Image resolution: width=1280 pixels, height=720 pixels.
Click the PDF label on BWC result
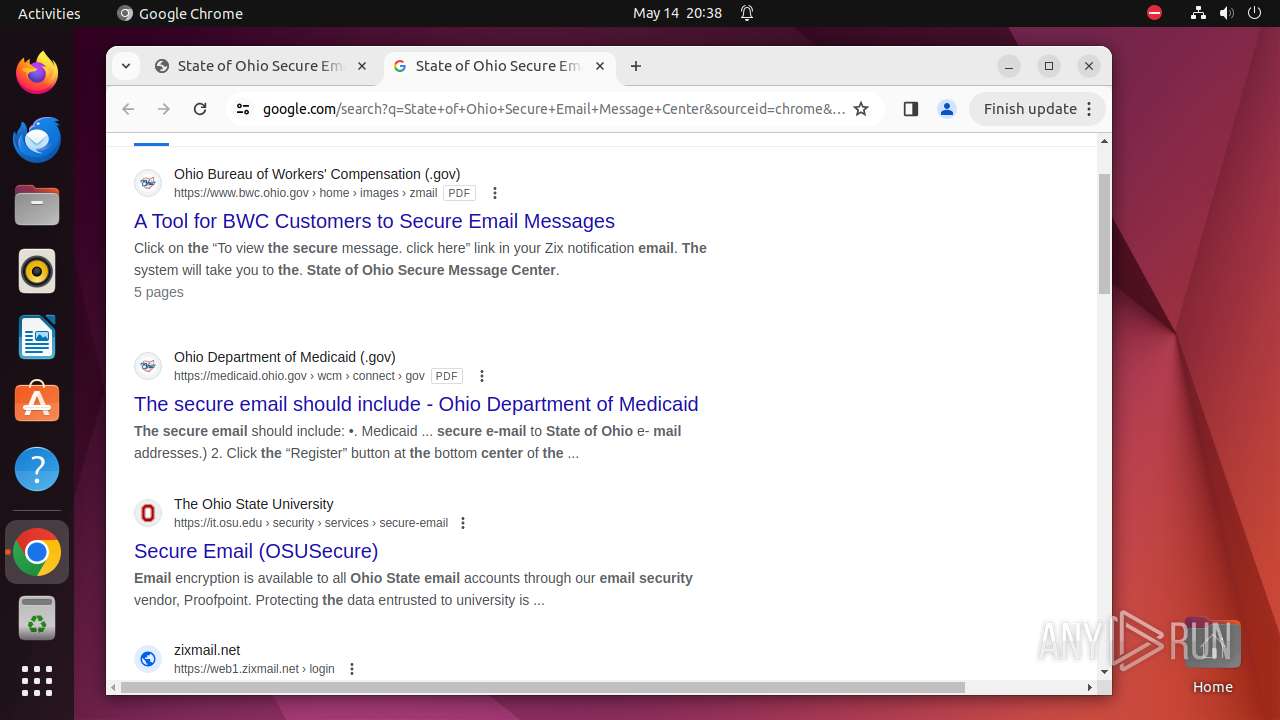(x=459, y=193)
